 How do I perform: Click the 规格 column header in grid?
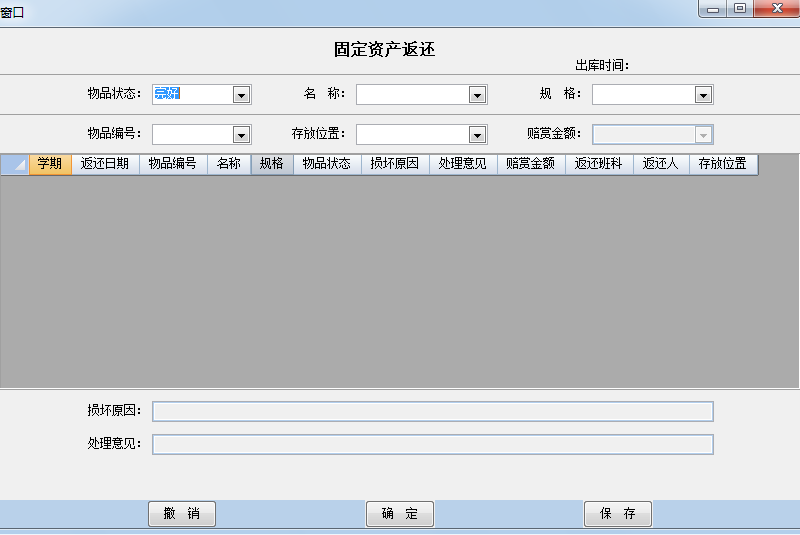pos(271,164)
